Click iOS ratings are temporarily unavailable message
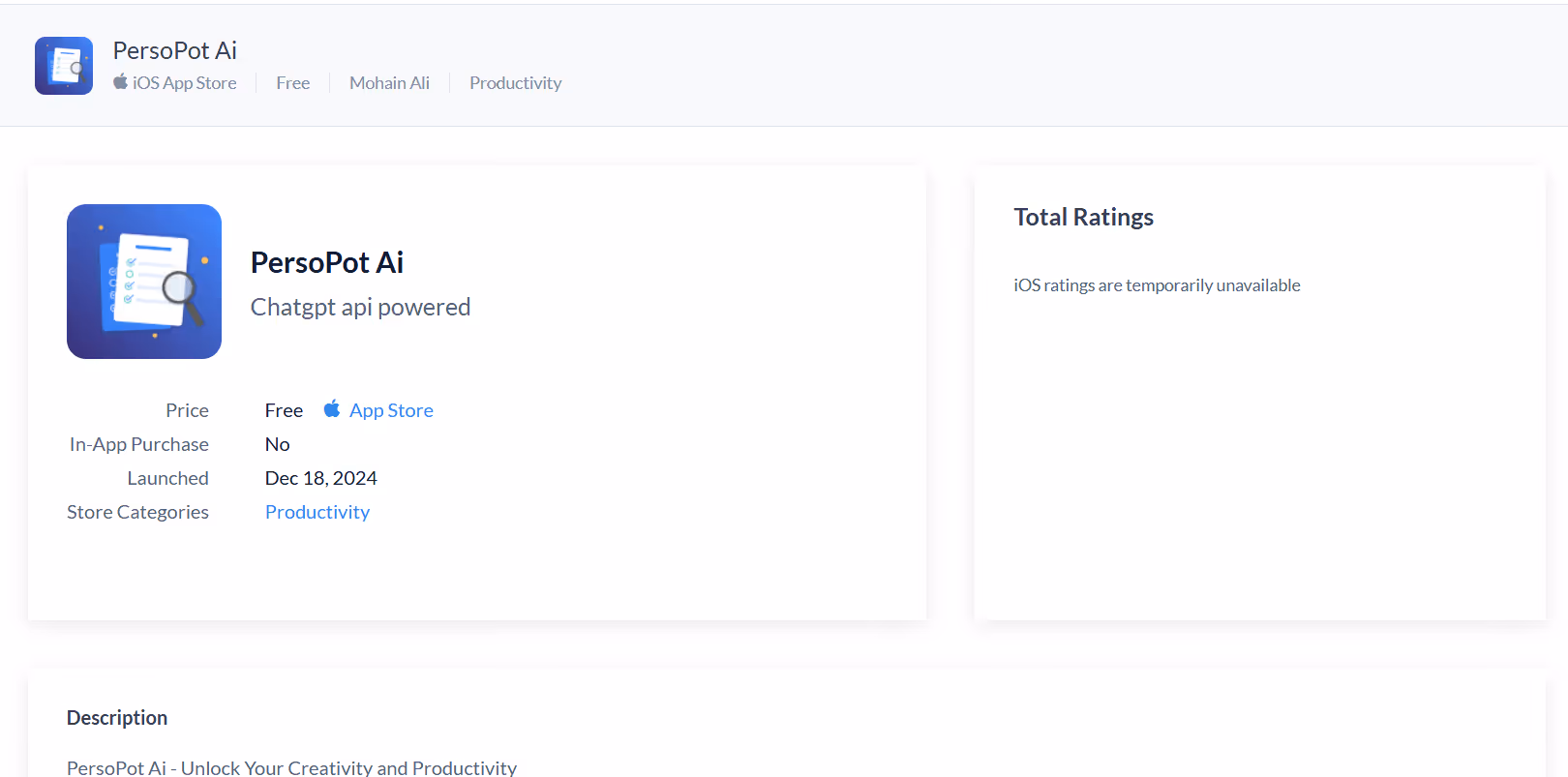 pos(1157,285)
